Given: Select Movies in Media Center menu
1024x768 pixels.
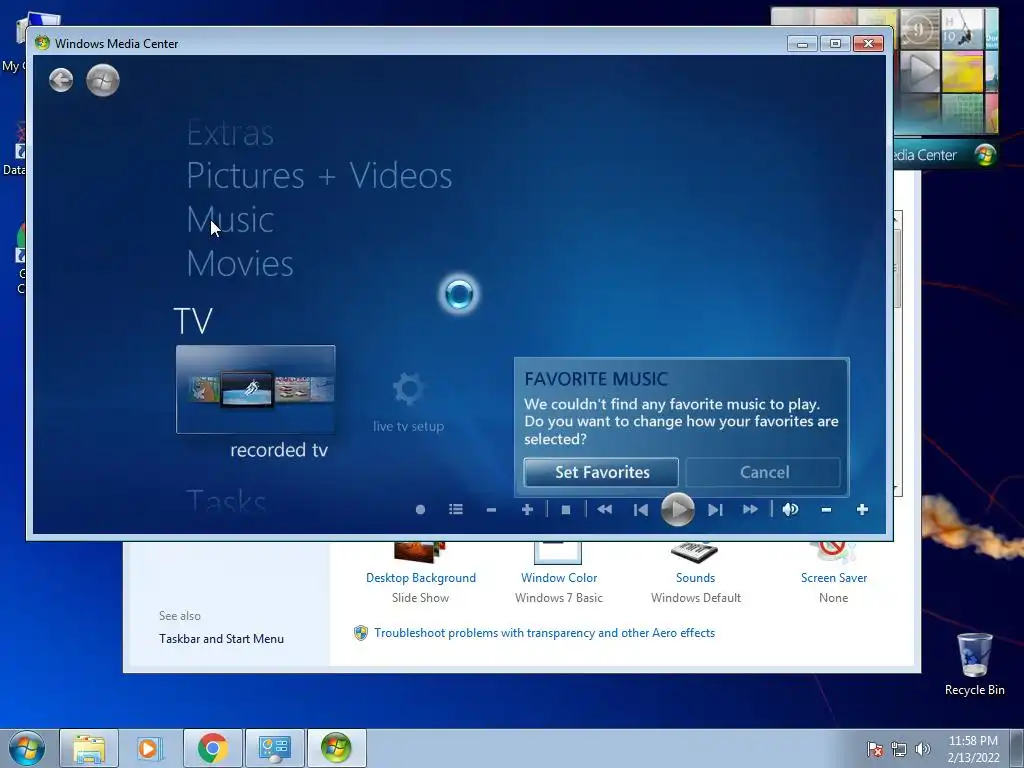Looking at the screenshot, I should click(240, 263).
